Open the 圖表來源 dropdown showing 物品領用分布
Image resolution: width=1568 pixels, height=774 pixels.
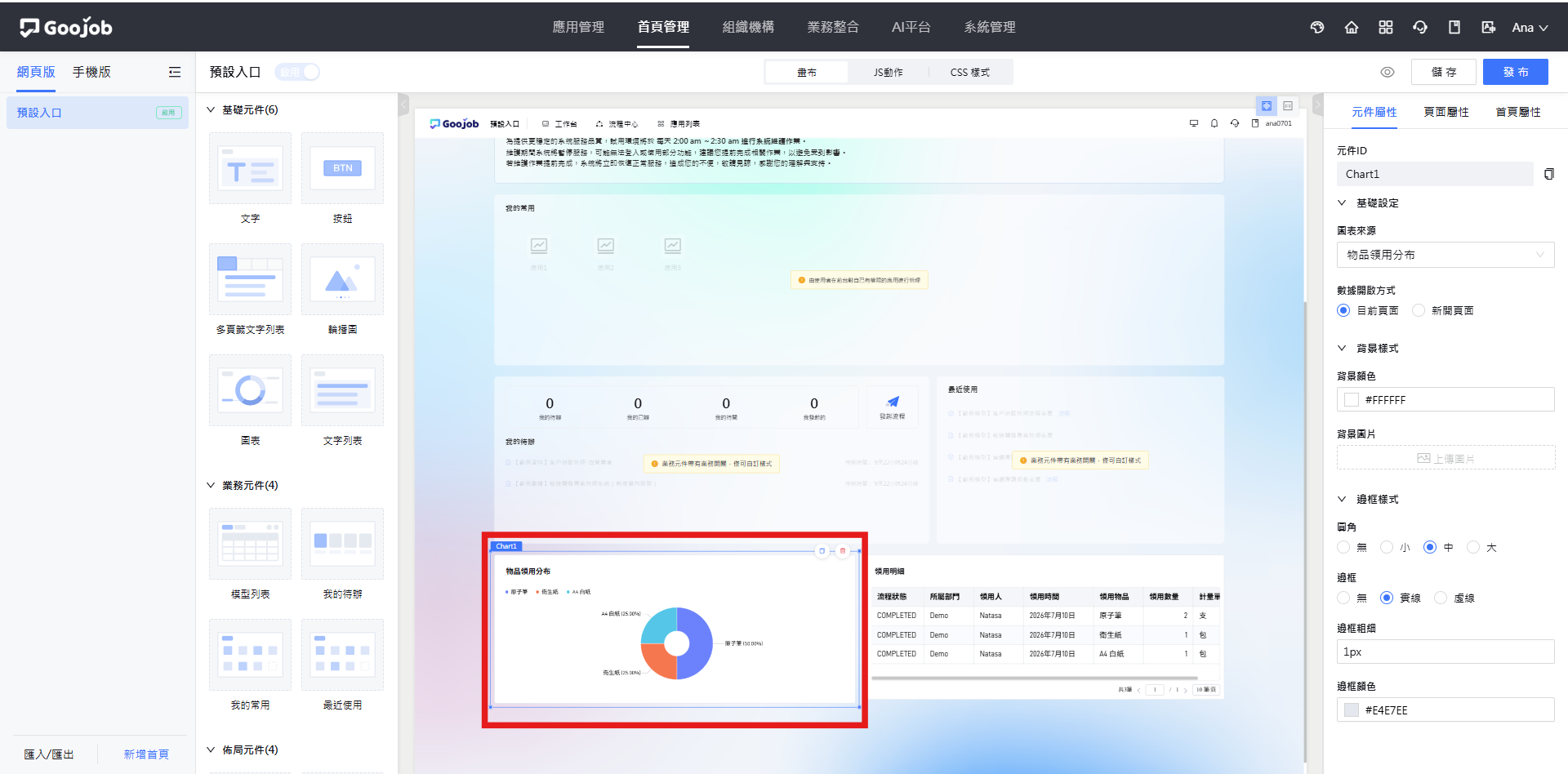tap(1445, 255)
